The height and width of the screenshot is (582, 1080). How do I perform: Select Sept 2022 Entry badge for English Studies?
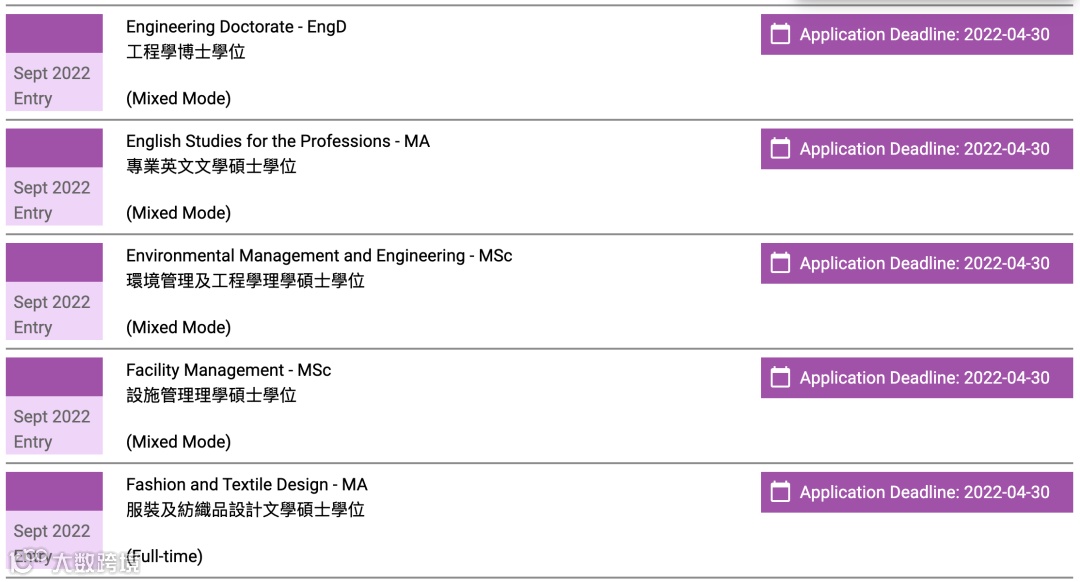[54, 198]
